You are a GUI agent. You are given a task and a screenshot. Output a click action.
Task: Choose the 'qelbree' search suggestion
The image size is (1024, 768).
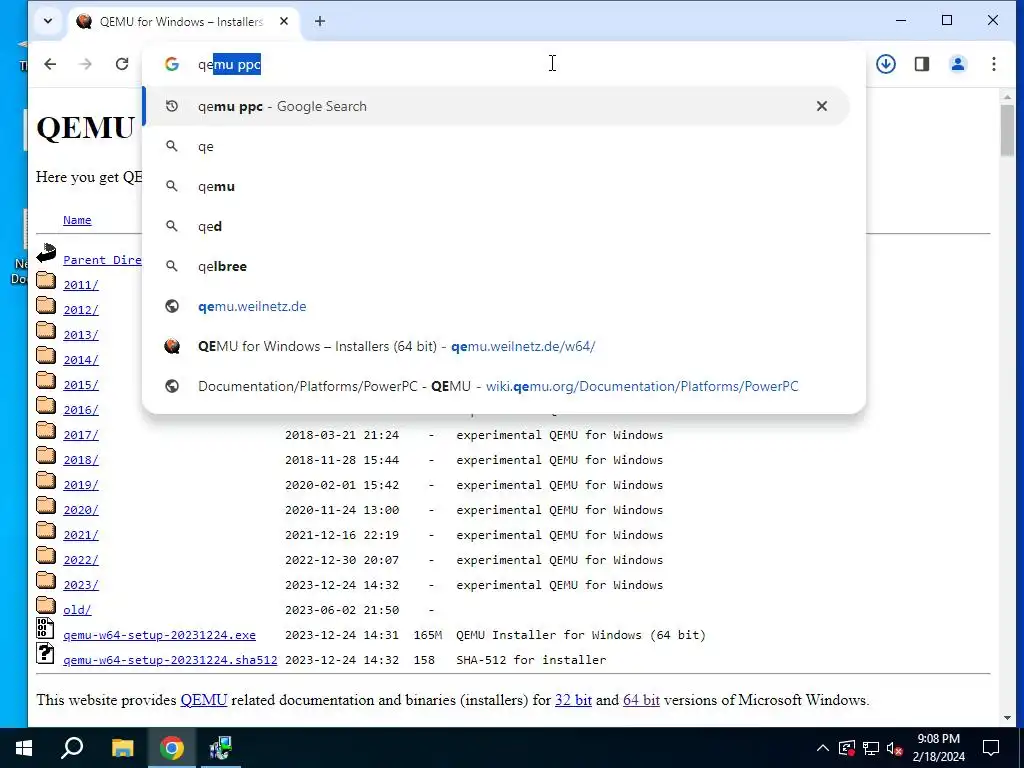[496, 266]
